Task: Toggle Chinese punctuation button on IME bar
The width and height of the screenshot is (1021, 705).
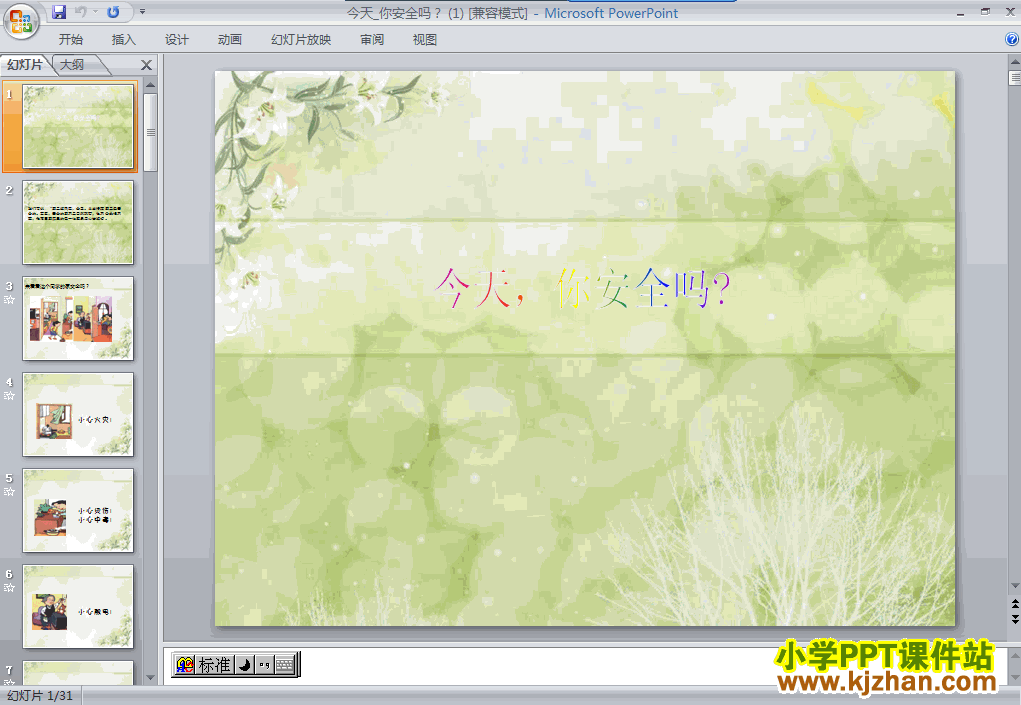Action: tap(264, 665)
